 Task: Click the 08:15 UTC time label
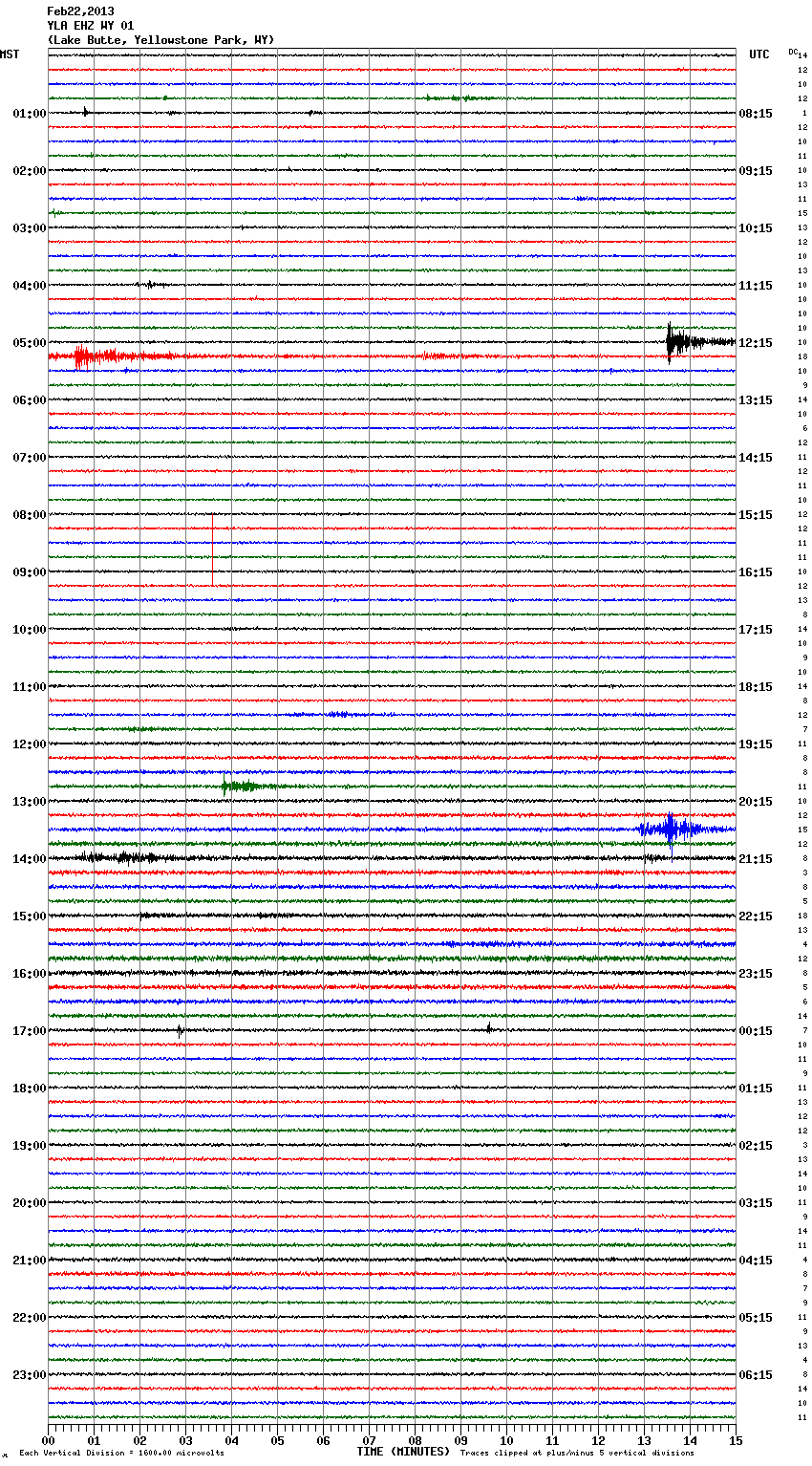[756, 114]
